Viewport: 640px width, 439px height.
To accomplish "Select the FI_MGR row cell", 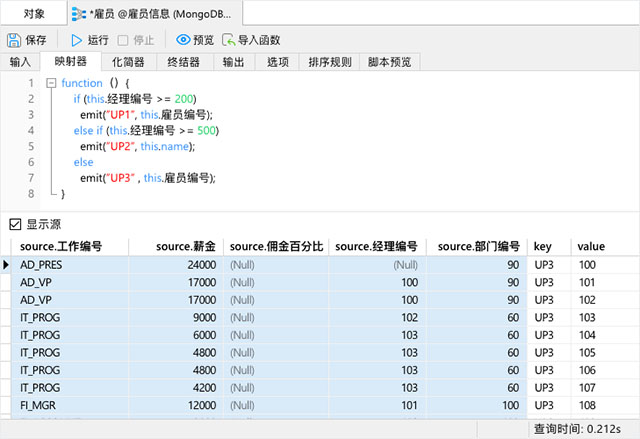I will pyautogui.click(x=70, y=405).
